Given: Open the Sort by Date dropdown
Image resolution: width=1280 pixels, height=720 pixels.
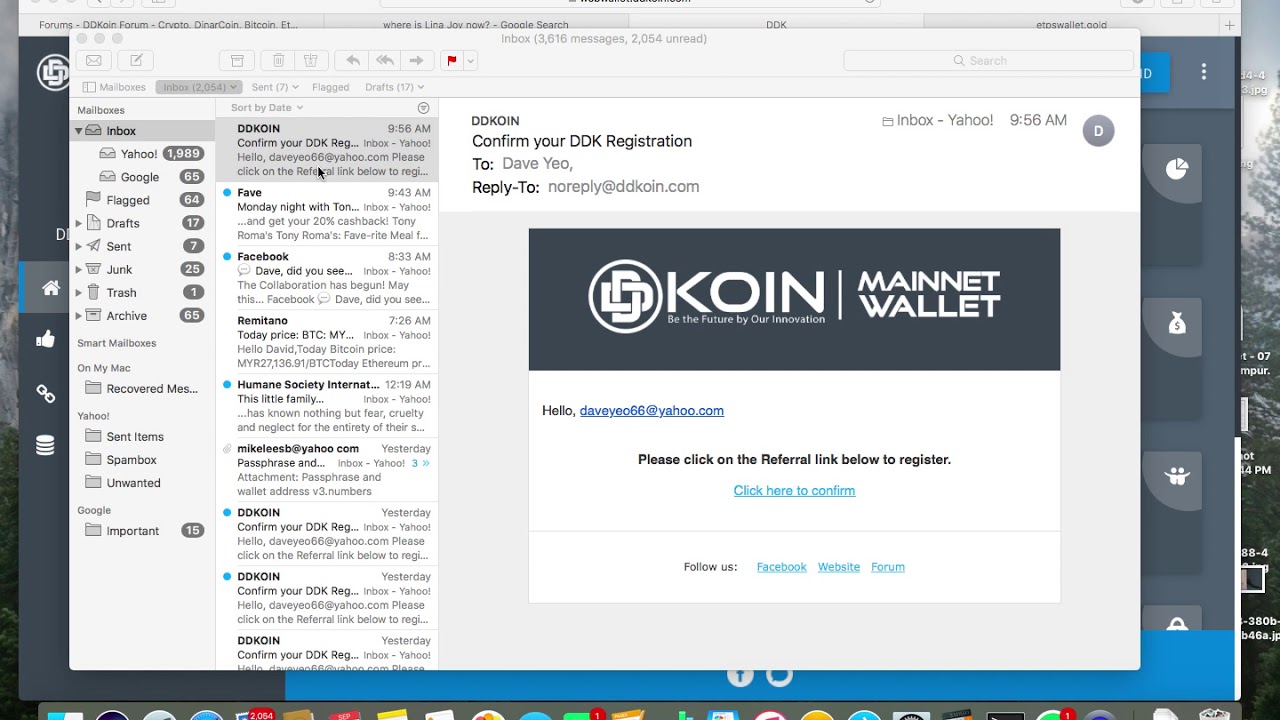Looking at the screenshot, I should (x=266, y=107).
